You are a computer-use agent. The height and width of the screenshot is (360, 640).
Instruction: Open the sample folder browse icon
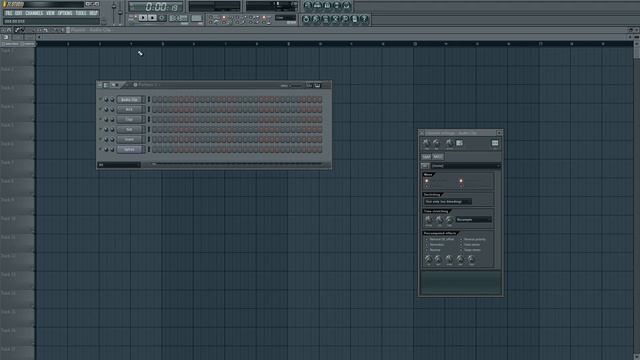point(425,166)
